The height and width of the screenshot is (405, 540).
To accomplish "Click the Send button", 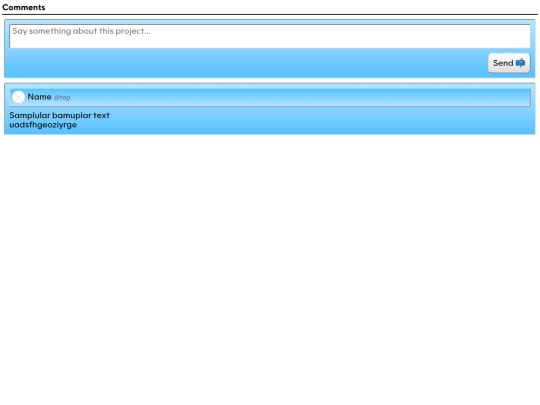I will [509, 63].
